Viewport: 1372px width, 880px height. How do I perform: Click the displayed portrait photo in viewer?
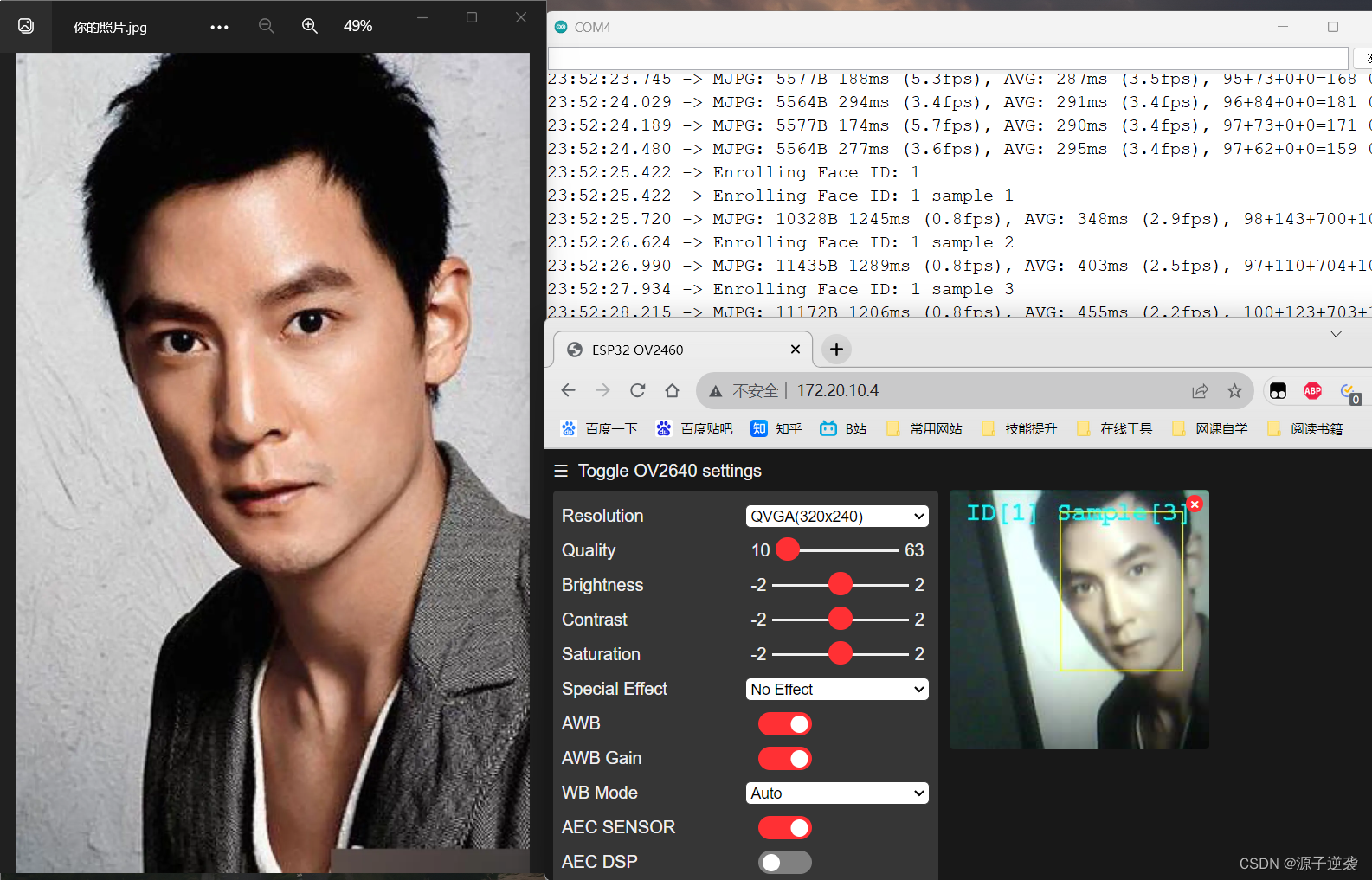coord(273,463)
